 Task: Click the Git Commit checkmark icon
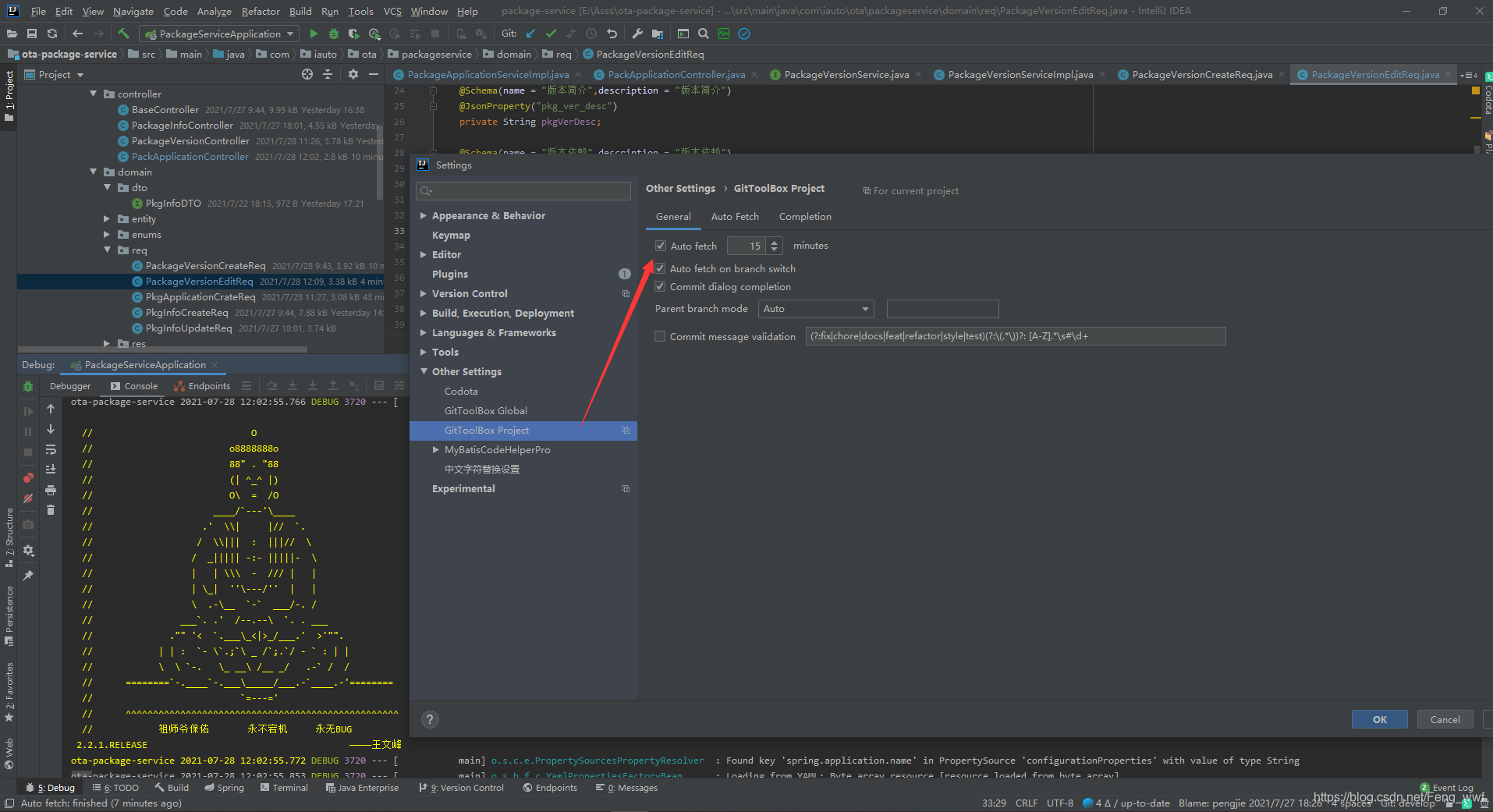click(x=551, y=34)
